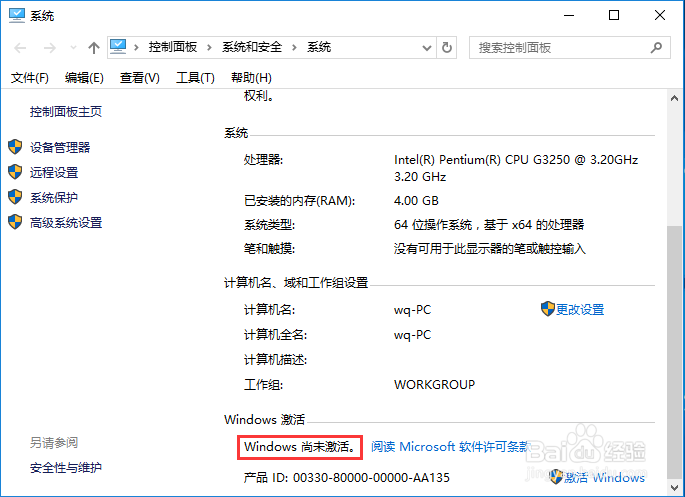
Task: Select product ID 00330-80000-00000-AA135
Action: tap(371, 477)
